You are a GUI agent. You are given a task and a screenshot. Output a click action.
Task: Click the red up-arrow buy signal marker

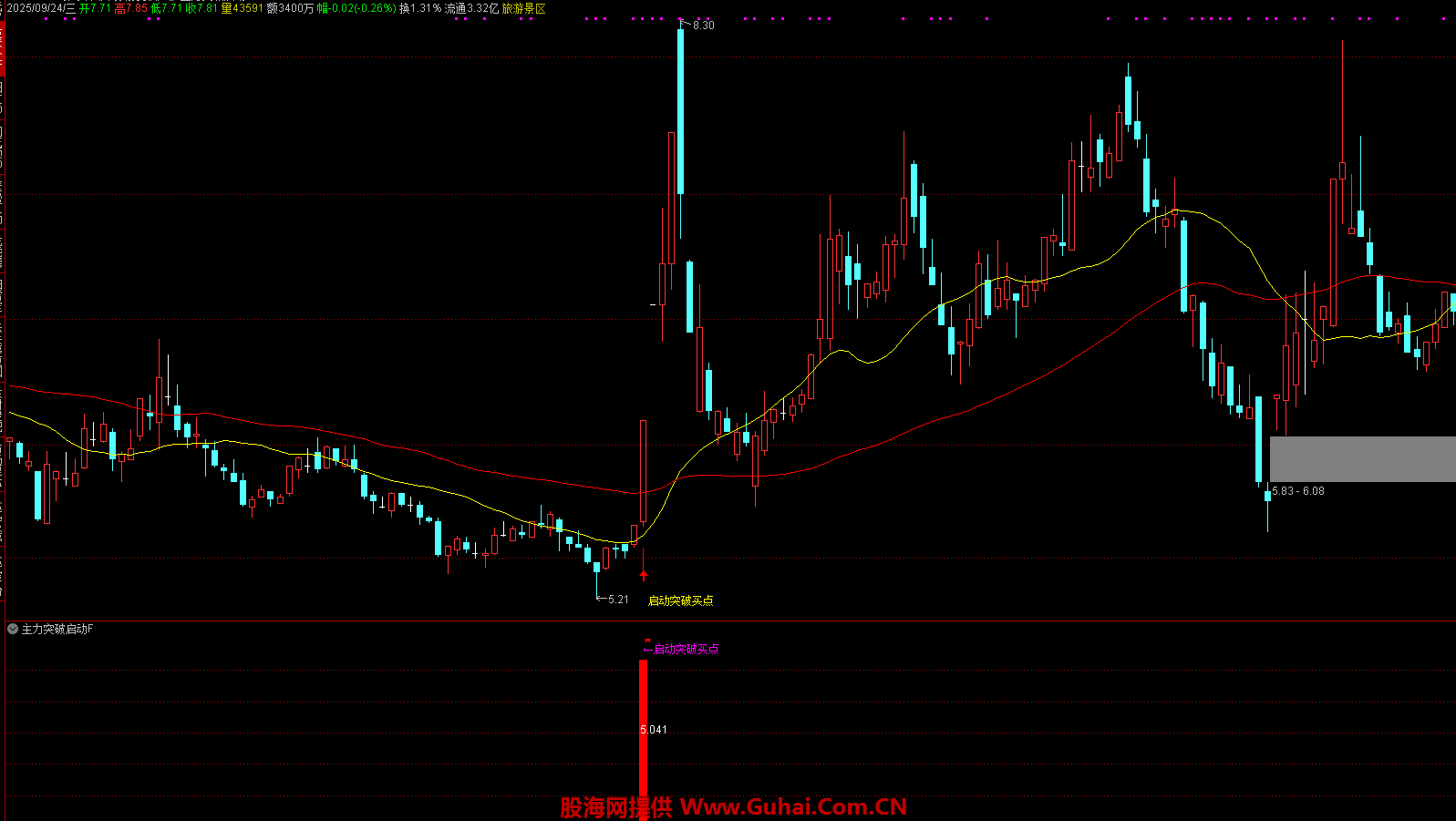coord(644,575)
